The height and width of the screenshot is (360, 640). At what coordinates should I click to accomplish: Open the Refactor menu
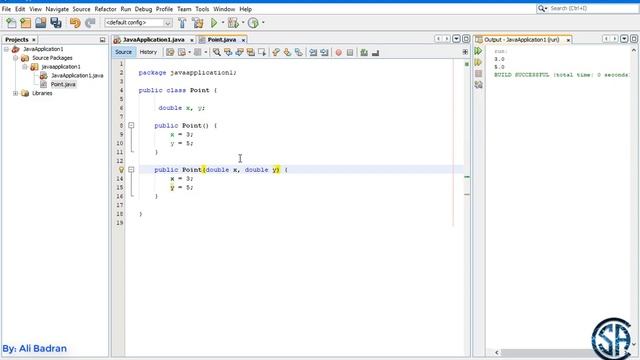tap(105, 9)
